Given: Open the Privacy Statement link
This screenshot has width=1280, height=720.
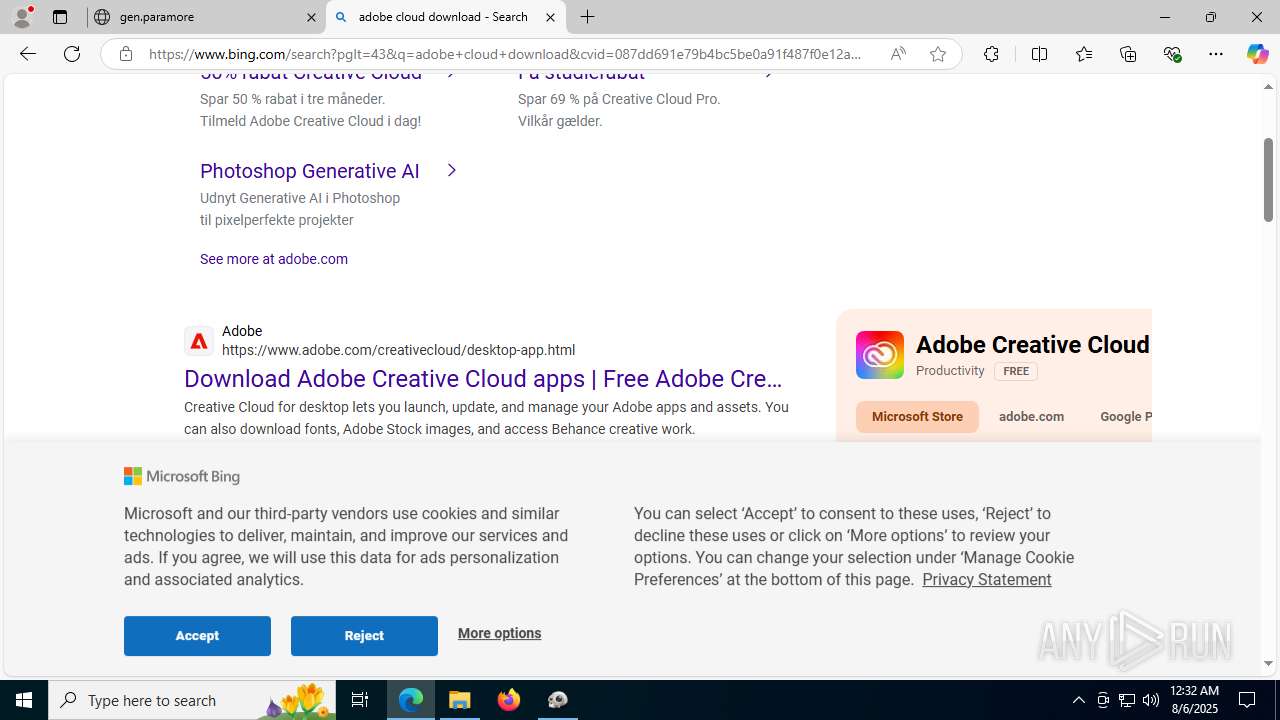Looking at the screenshot, I should pos(986,580).
